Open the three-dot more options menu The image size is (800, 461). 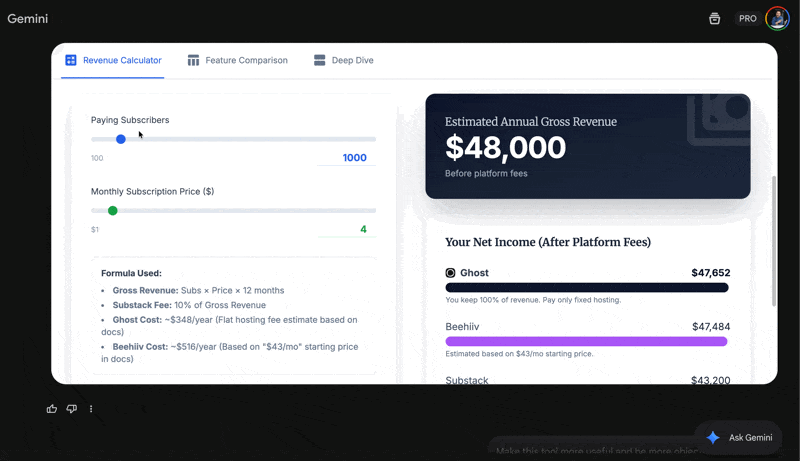91,409
